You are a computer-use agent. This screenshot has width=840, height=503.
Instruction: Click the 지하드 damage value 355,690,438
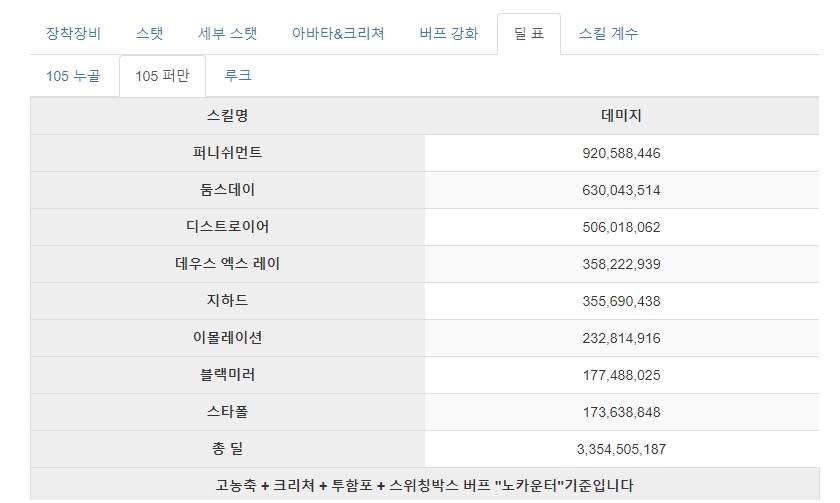(621, 301)
